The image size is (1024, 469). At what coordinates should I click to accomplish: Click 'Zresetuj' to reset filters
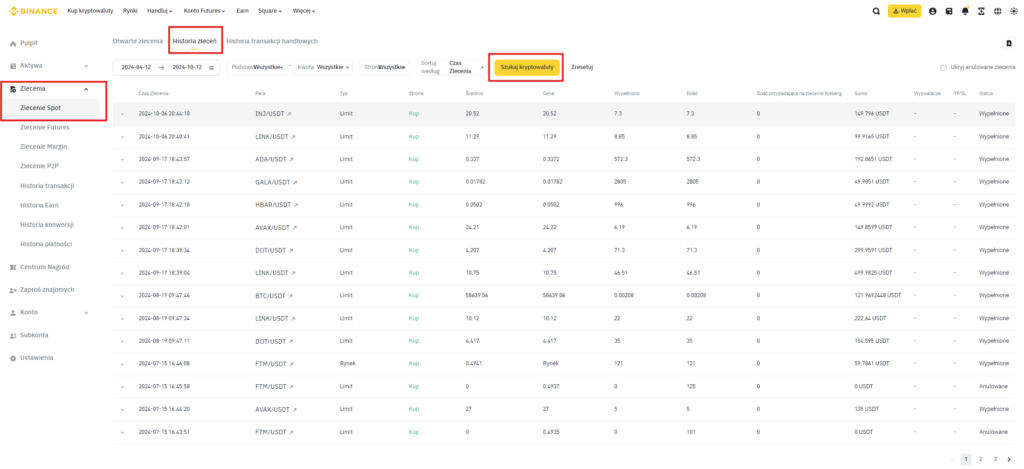tap(582, 67)
